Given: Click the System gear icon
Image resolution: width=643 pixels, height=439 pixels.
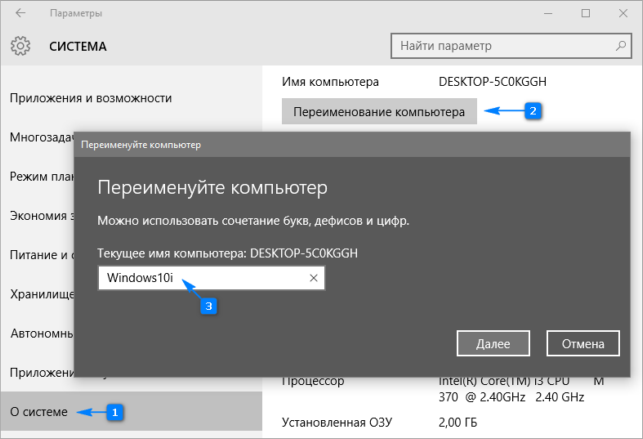Looking at the screenshot, I should 21,46.
